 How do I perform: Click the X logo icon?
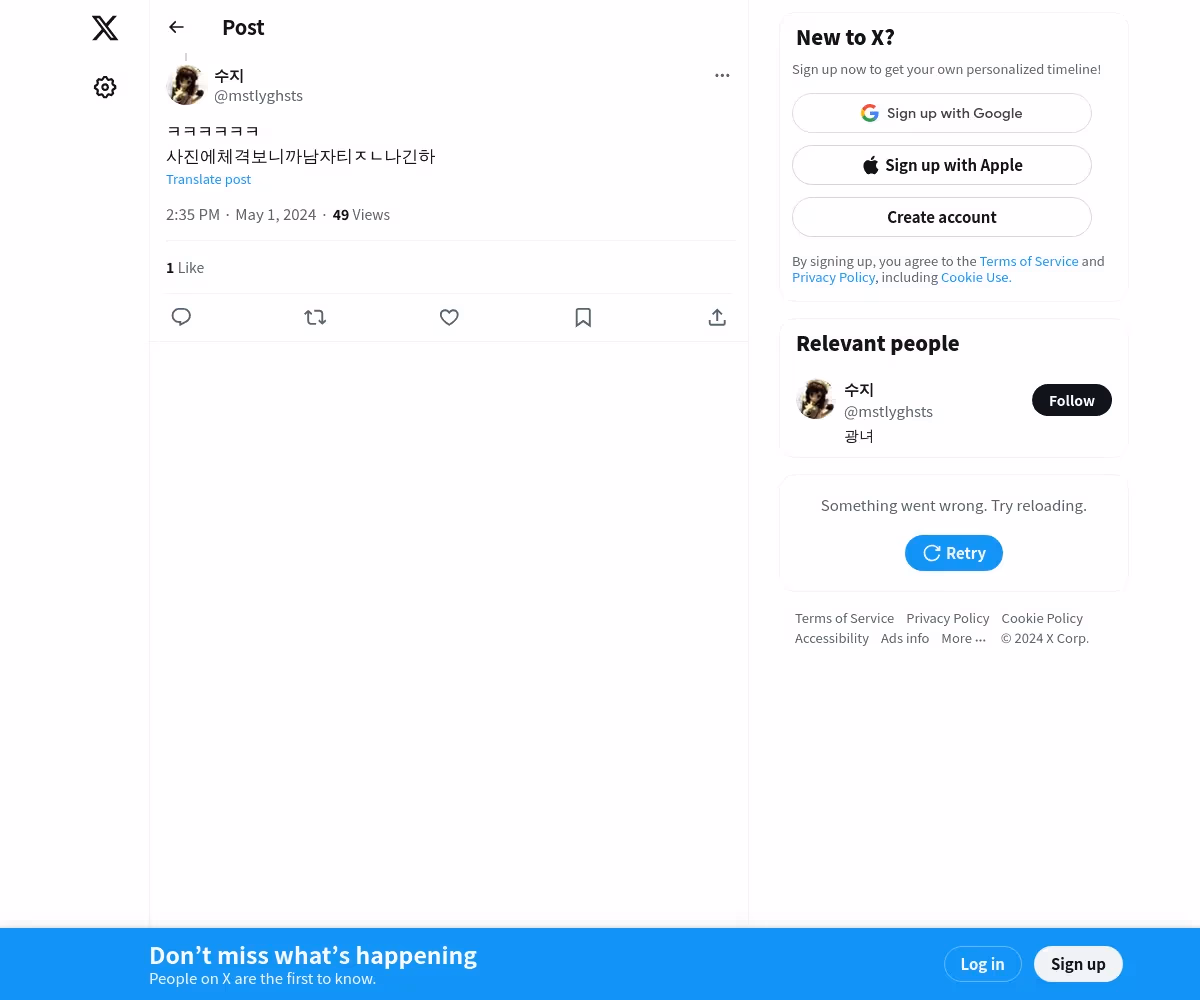point(105,28)
